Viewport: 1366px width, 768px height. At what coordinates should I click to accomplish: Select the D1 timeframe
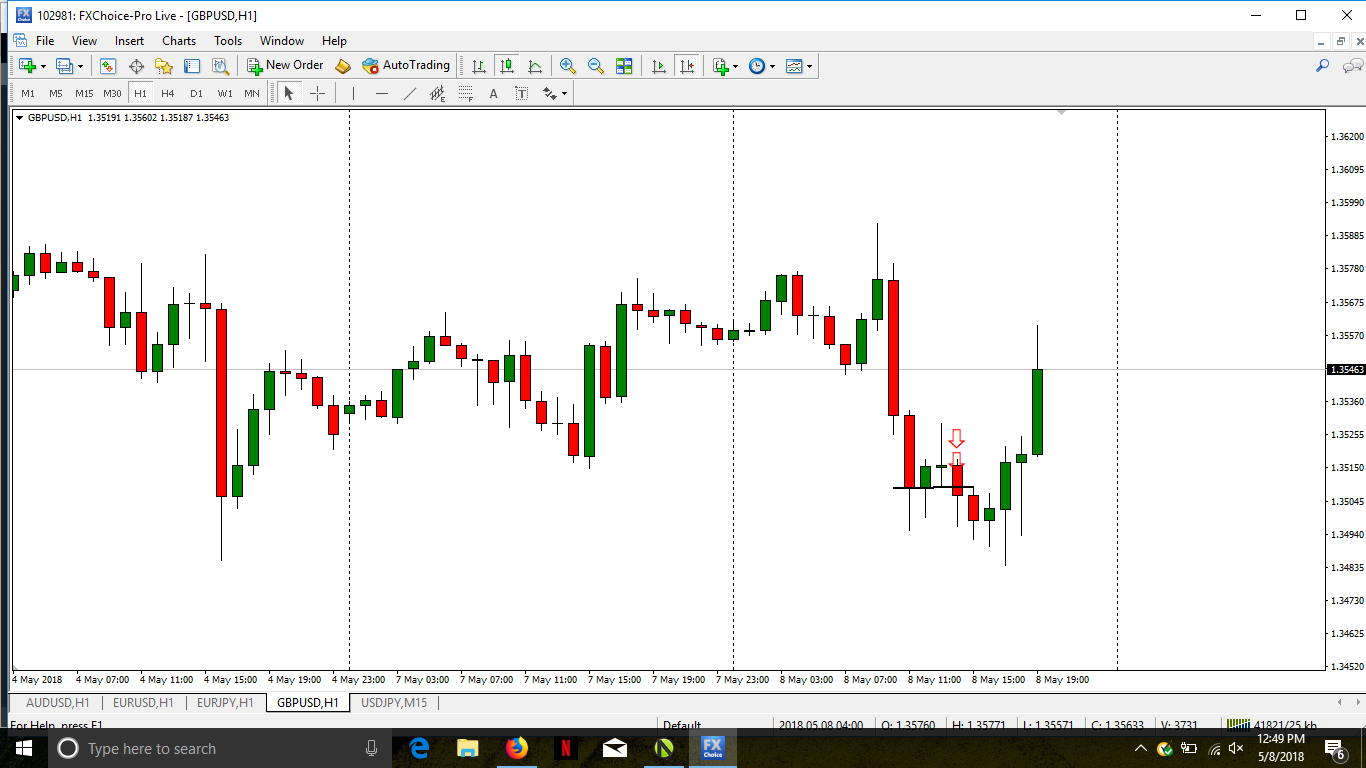pyautogui.click(x=196, y=94)
